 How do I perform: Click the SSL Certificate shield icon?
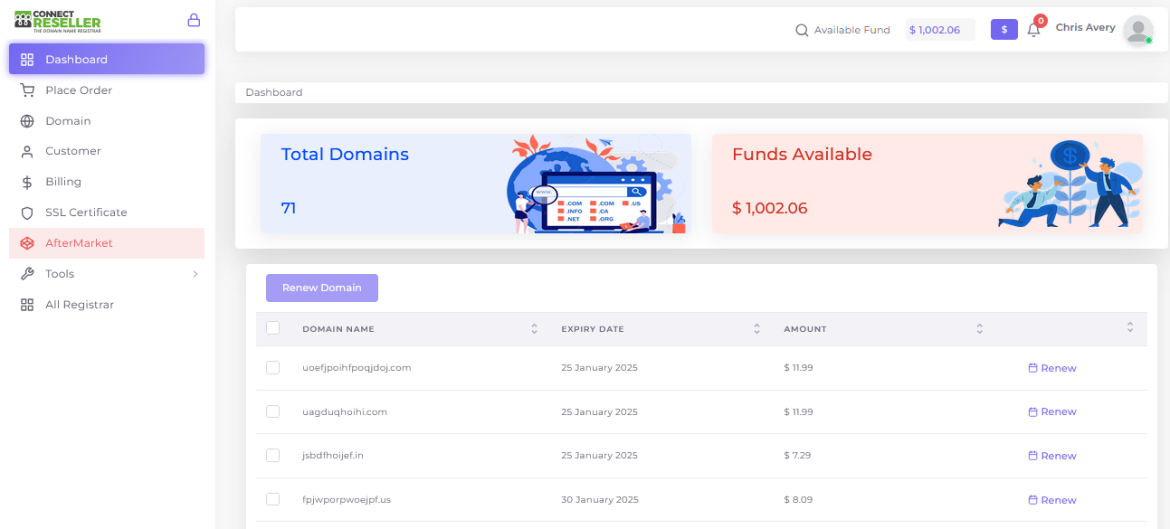[x=27, y=213]
